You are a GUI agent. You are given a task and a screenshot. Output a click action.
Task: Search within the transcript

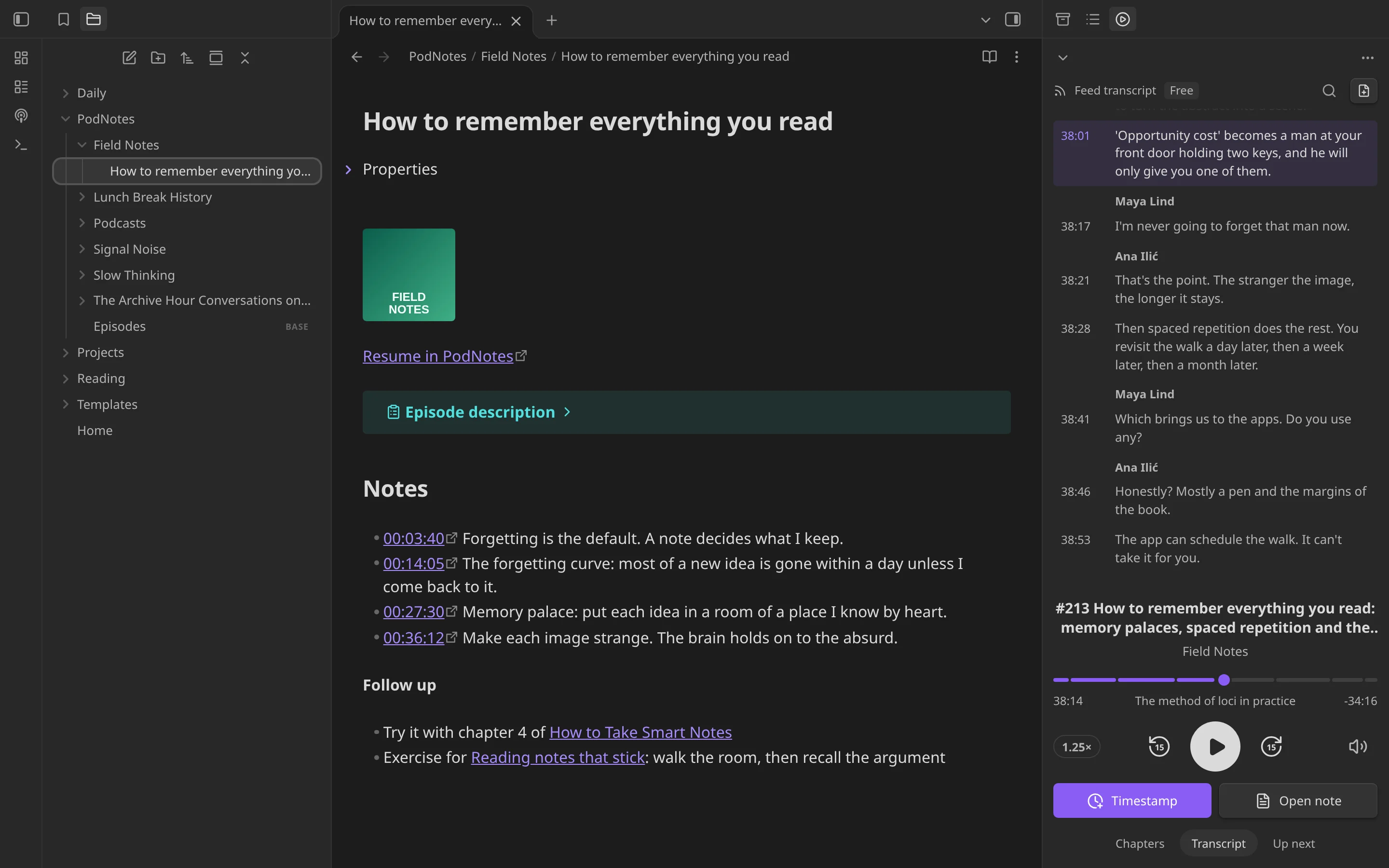pyautogui.click(x=1329, y=91)
